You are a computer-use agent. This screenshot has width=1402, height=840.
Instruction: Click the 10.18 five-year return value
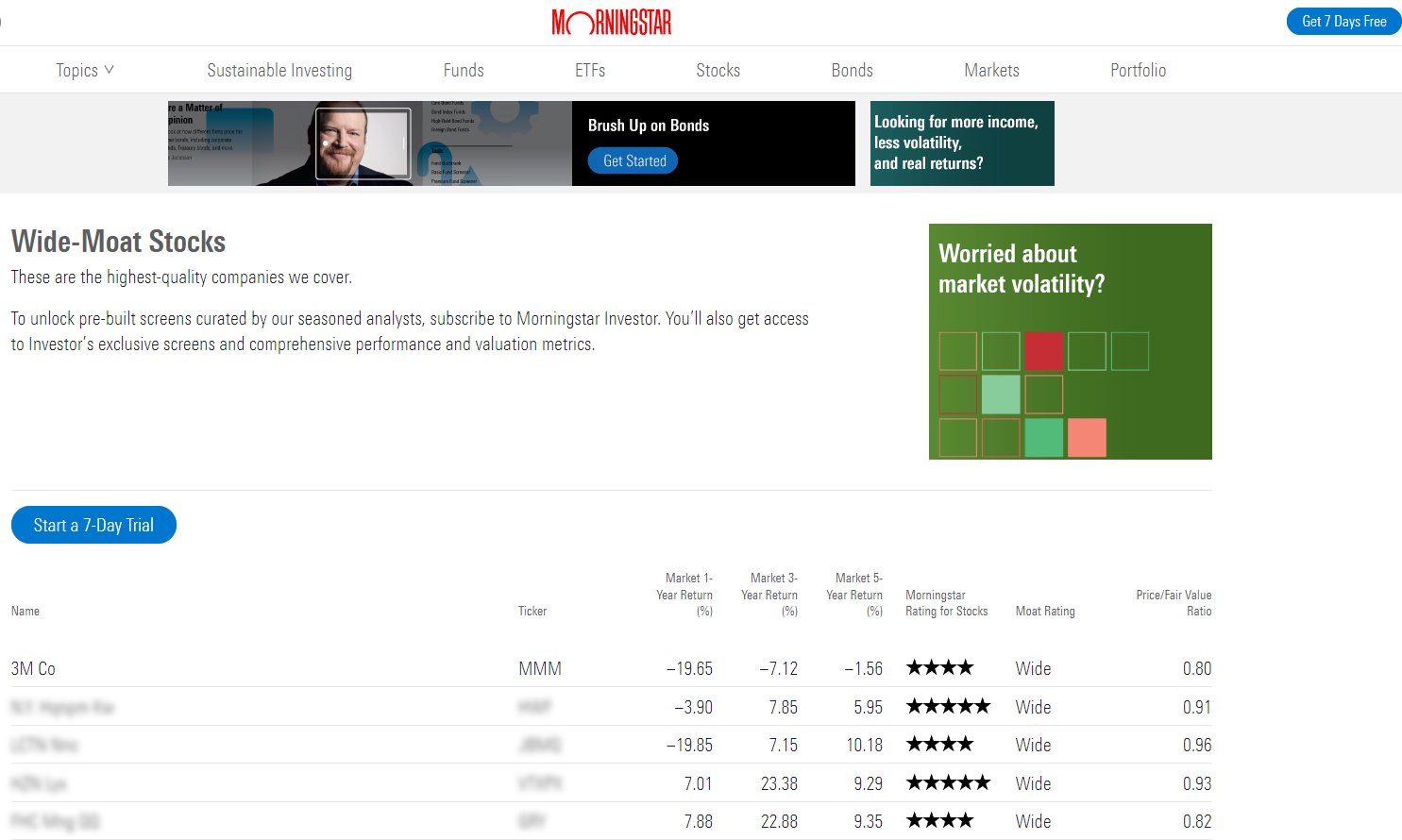[x=864, y=745]
